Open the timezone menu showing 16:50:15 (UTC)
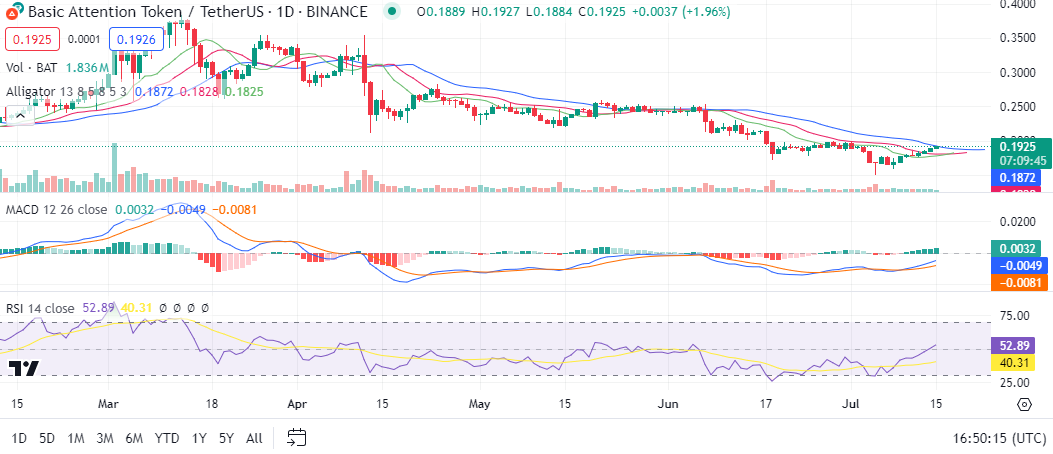The width and height of the screenshot is (1053, 454). click(1000, 439)
